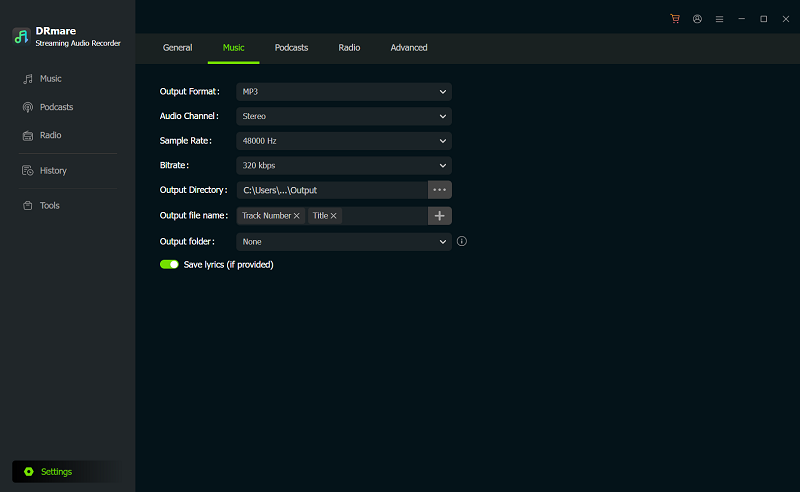Screen dimensions: 800x492
Task: Click the Track Number tag text
Action: tap(266, 216)
